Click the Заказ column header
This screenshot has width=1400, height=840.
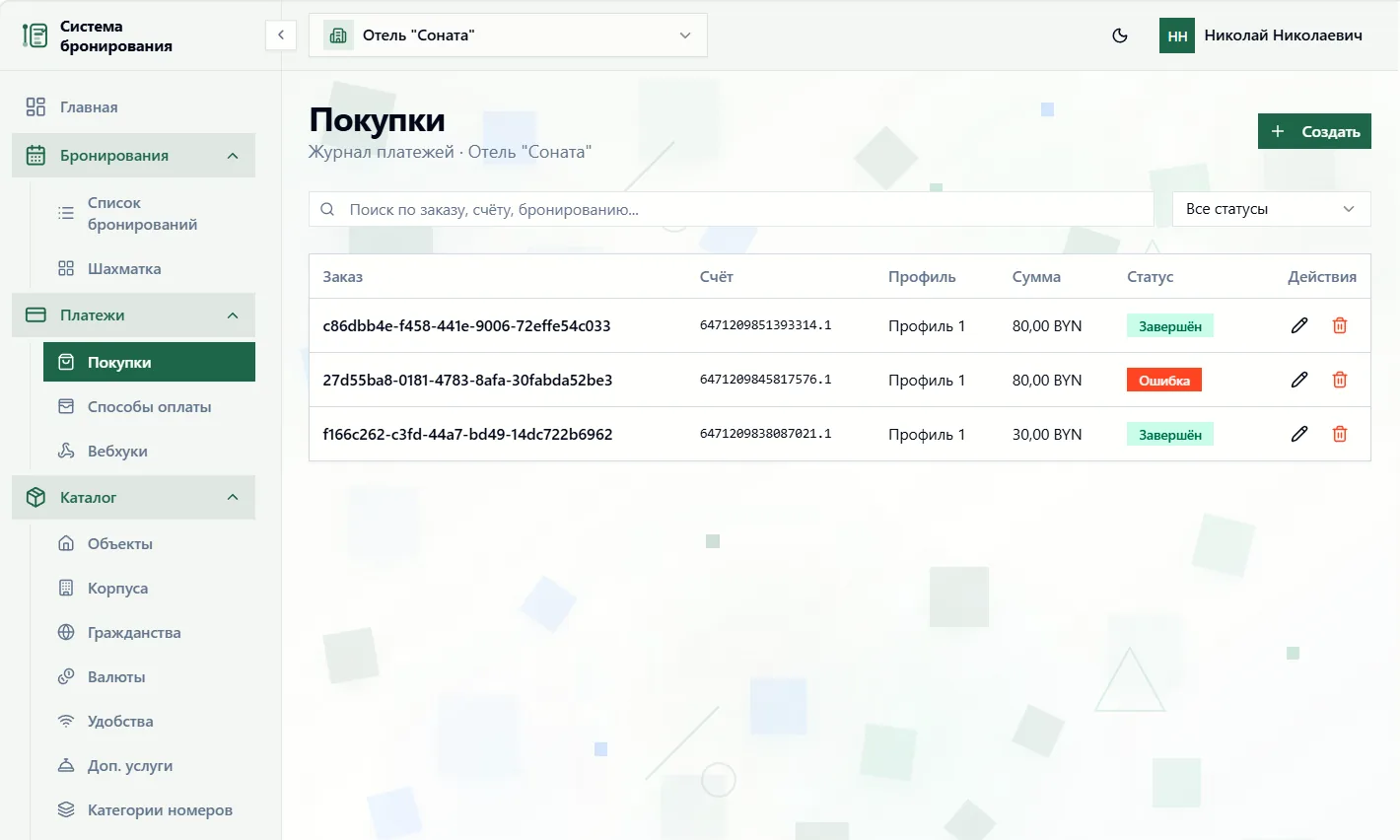click(343, 277)
